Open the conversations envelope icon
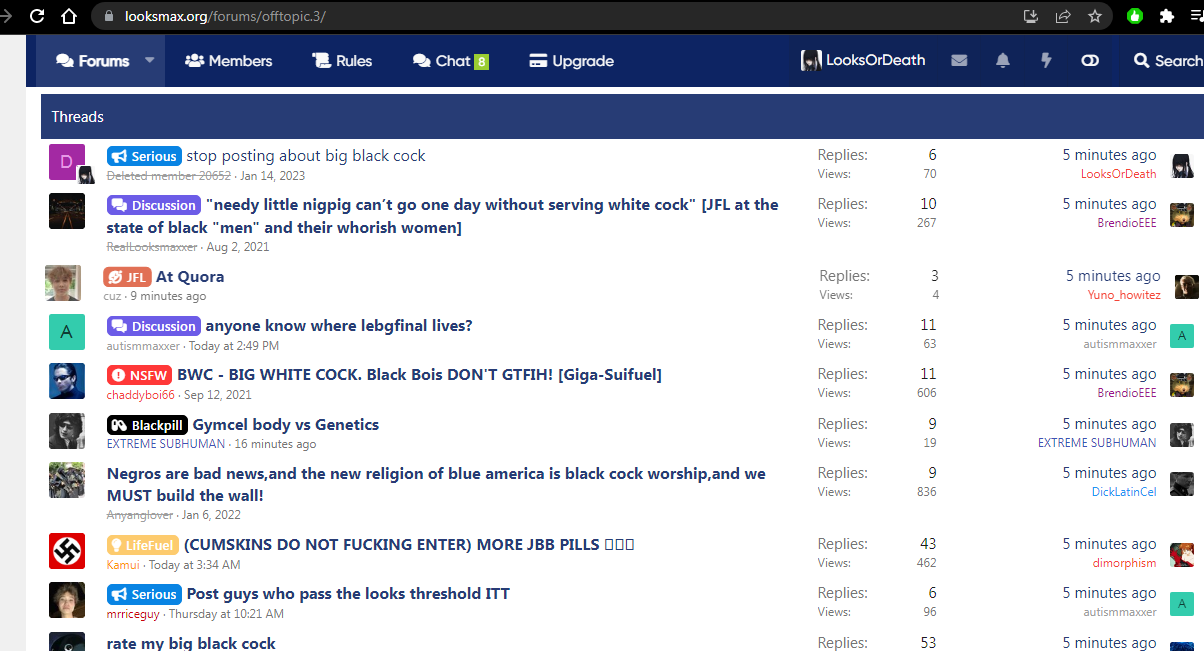 (959, 61)
